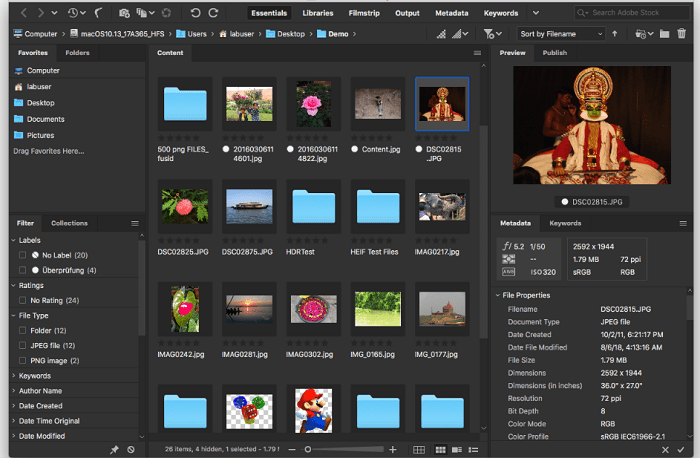Open the Collections panel tab
The width and height of the screenshot is (700, 458).
(69, 223)
